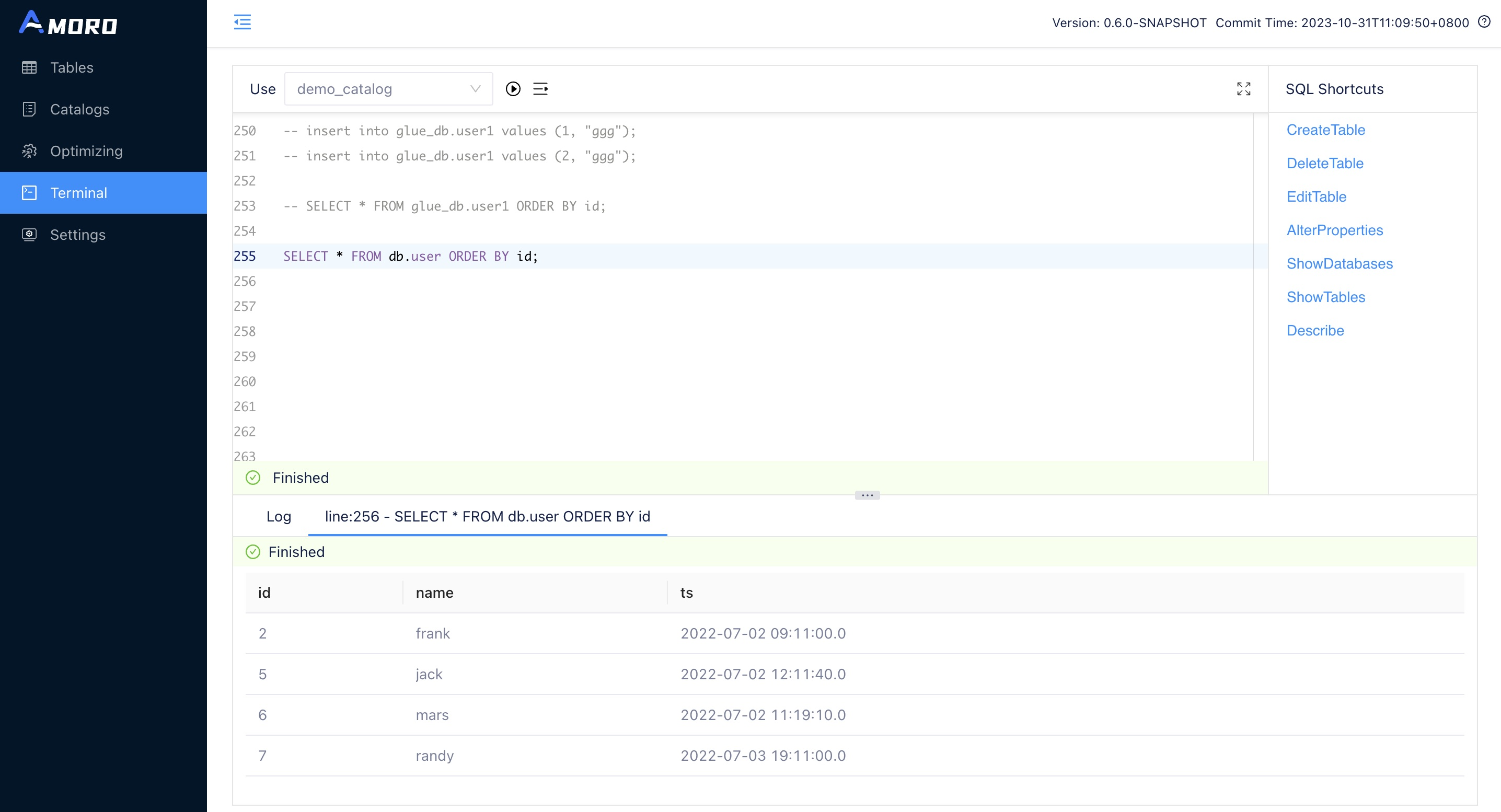Image resolution: width=1501 pixels, height=812 pixels.
Task: Click editor line 255 SELECT statement
Action: point(410,257)
